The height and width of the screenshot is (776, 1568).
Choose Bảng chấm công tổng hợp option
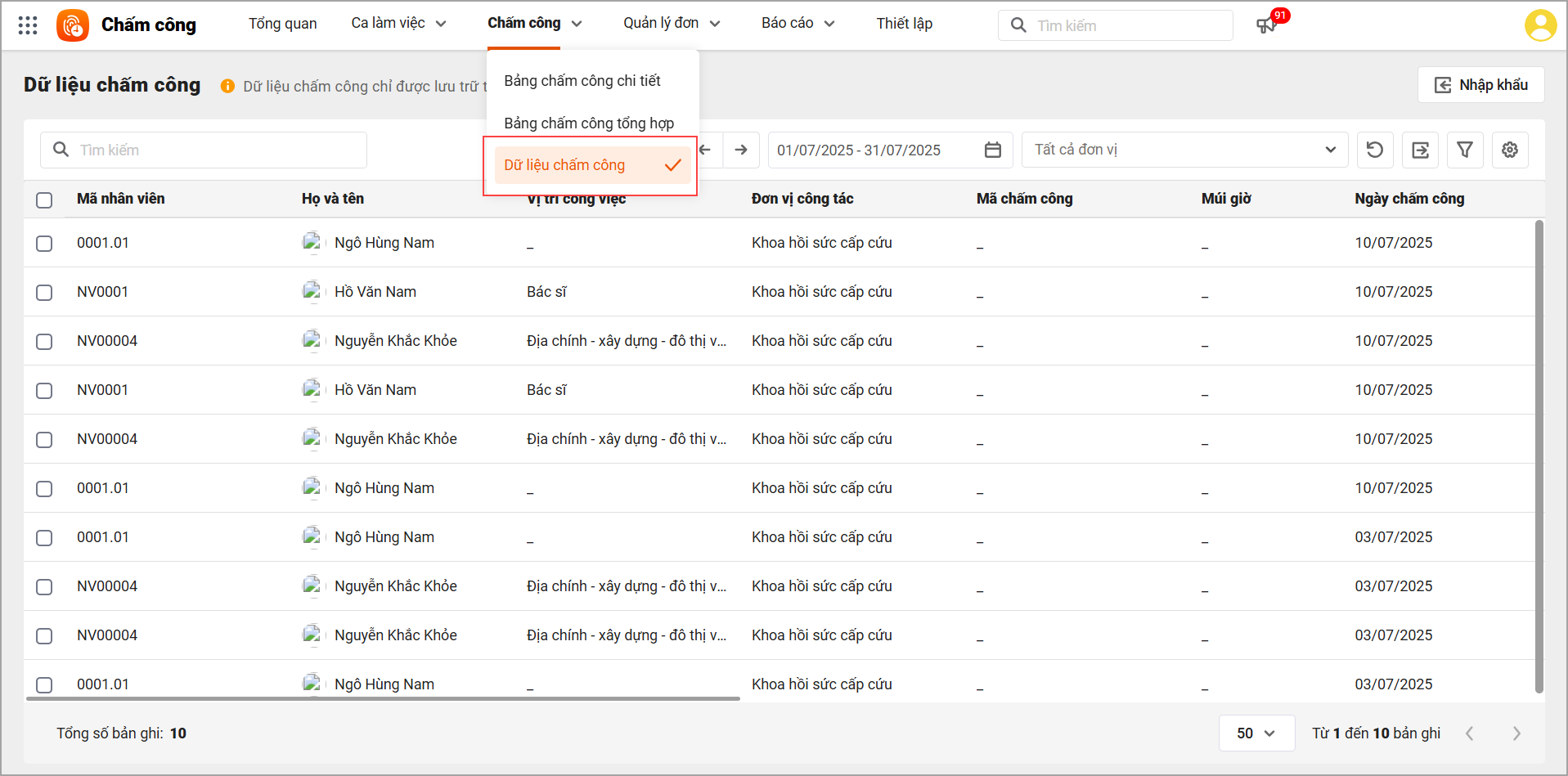[589, 123]
